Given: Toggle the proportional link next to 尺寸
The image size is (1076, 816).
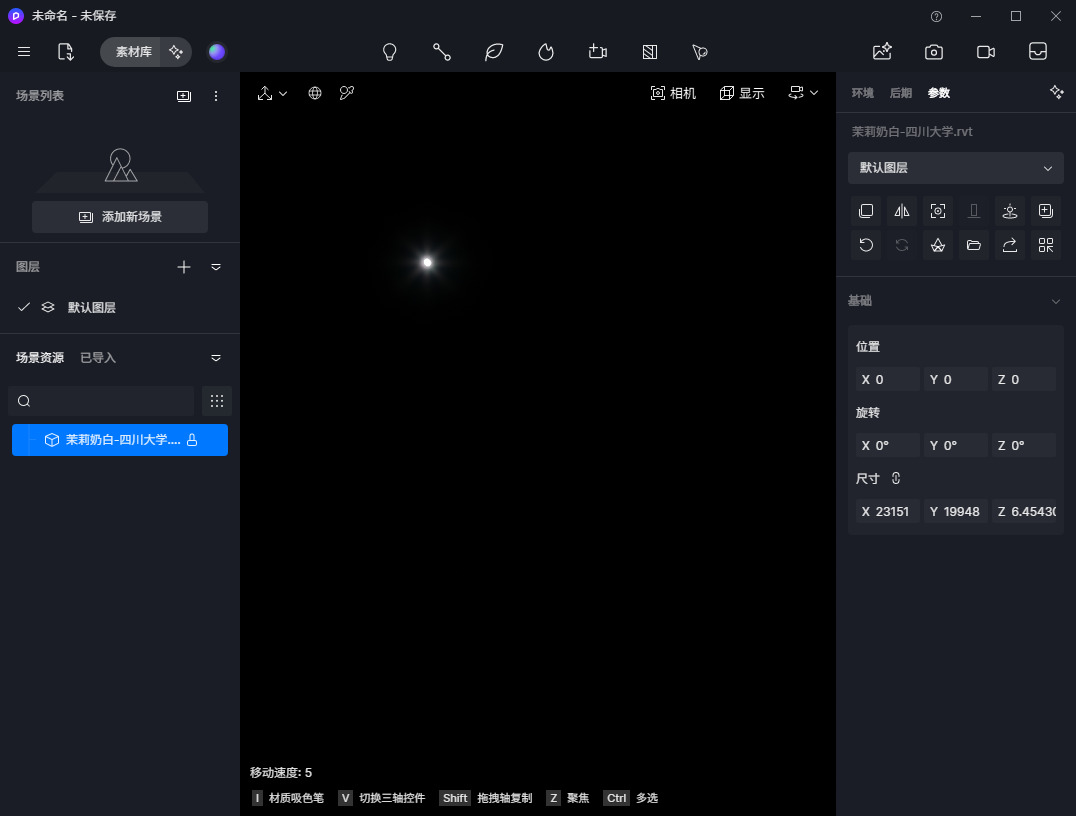Looking at the screenshot, I should click(x=896, y=479).
